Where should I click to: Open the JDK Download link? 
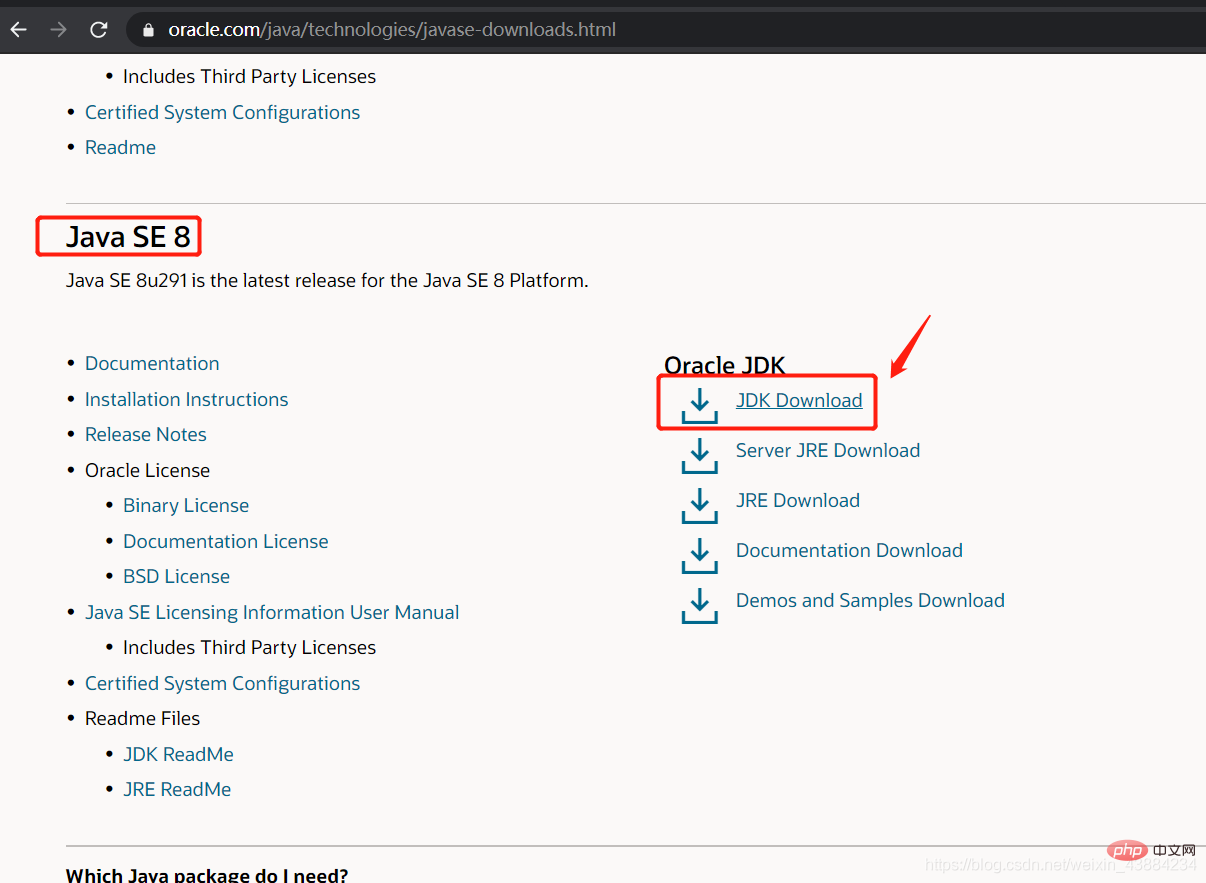pyautogui.click(x=799, y=400)
